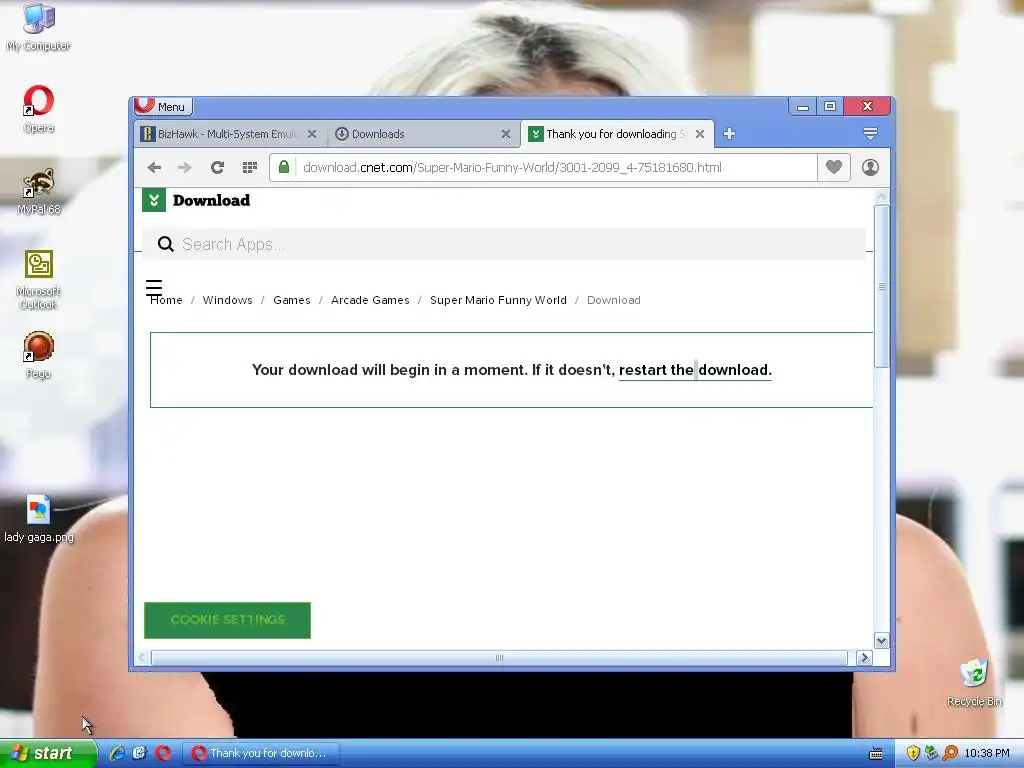Select the Recycle Bin icon
1024x768 pixels.
[x=974, y=683]
